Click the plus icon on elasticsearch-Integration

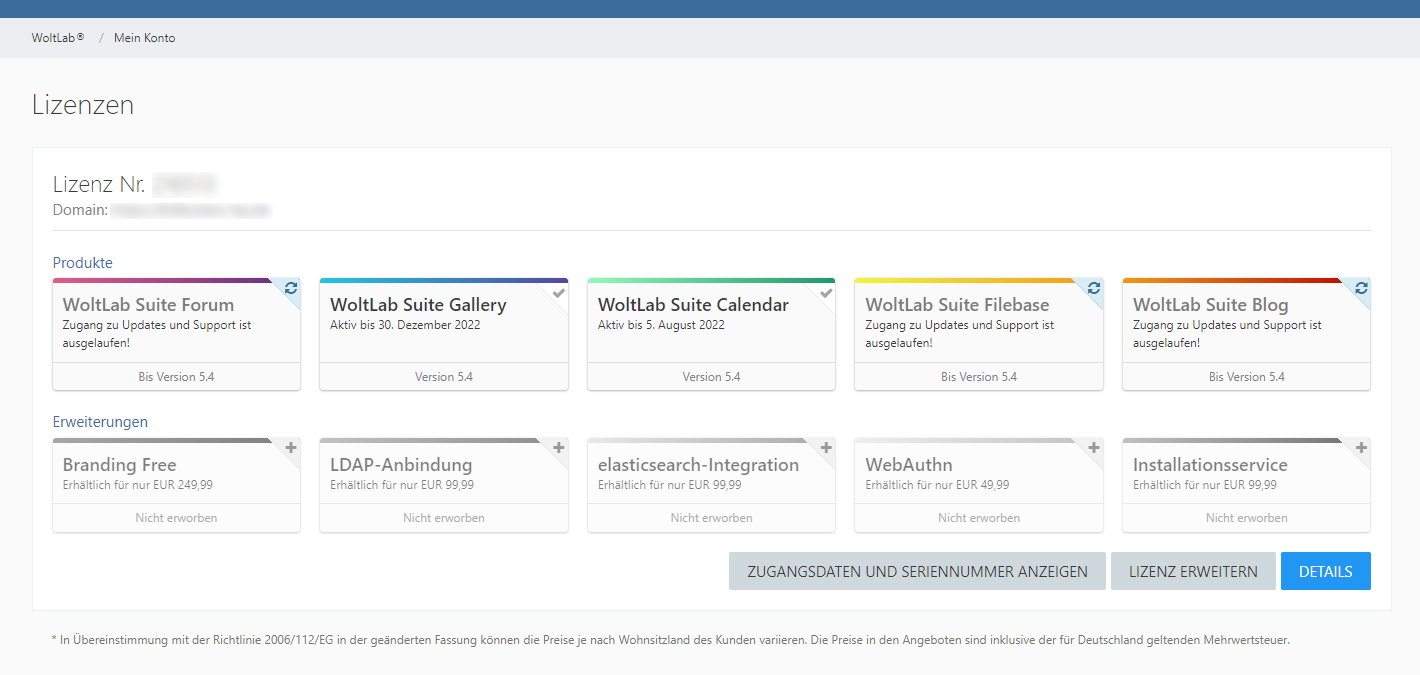826,448
